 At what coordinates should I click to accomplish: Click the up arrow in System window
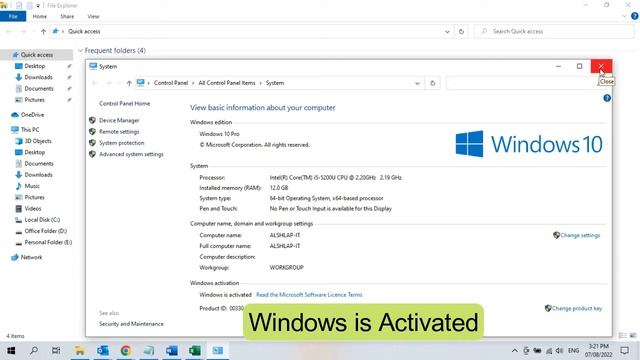pyautogui.click(x=129, y=83)
